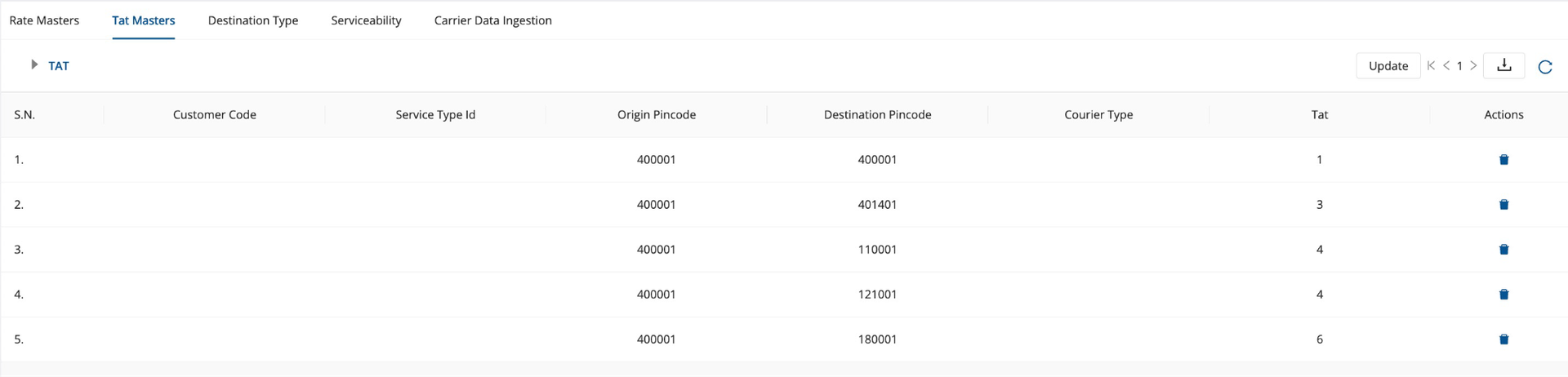Click the Update button

[1388, 66]
